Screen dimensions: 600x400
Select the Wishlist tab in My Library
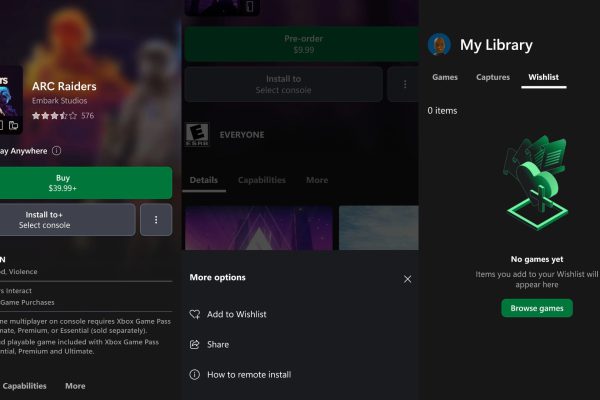point(541,77)
